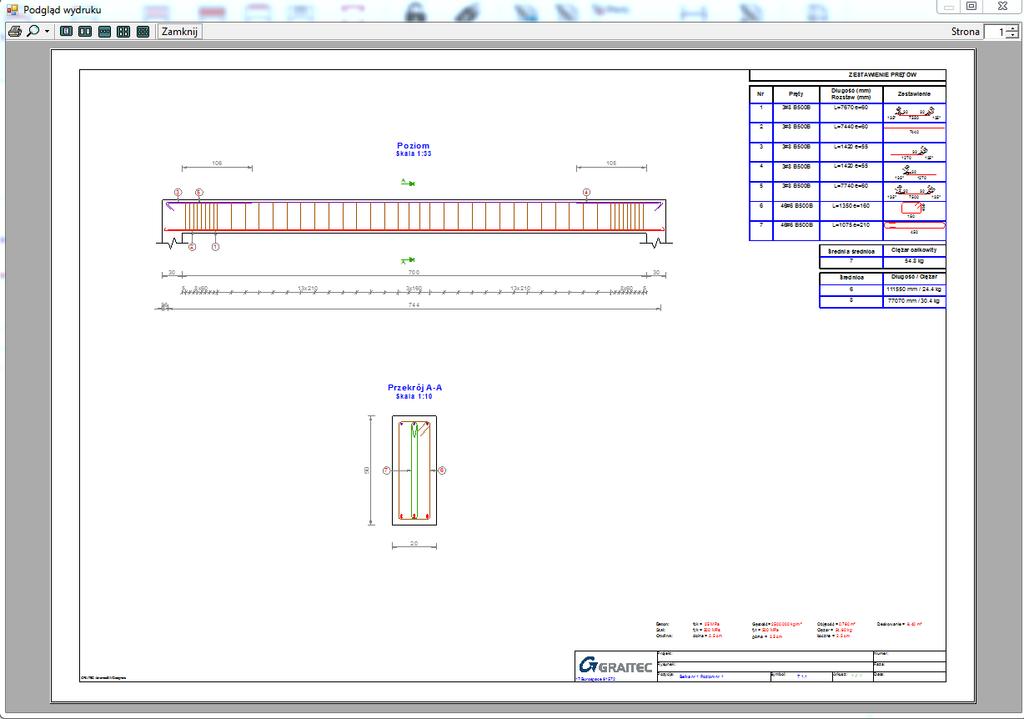Click the '54.8 kg' total weight cell
1024x719 pixels.
914,261
